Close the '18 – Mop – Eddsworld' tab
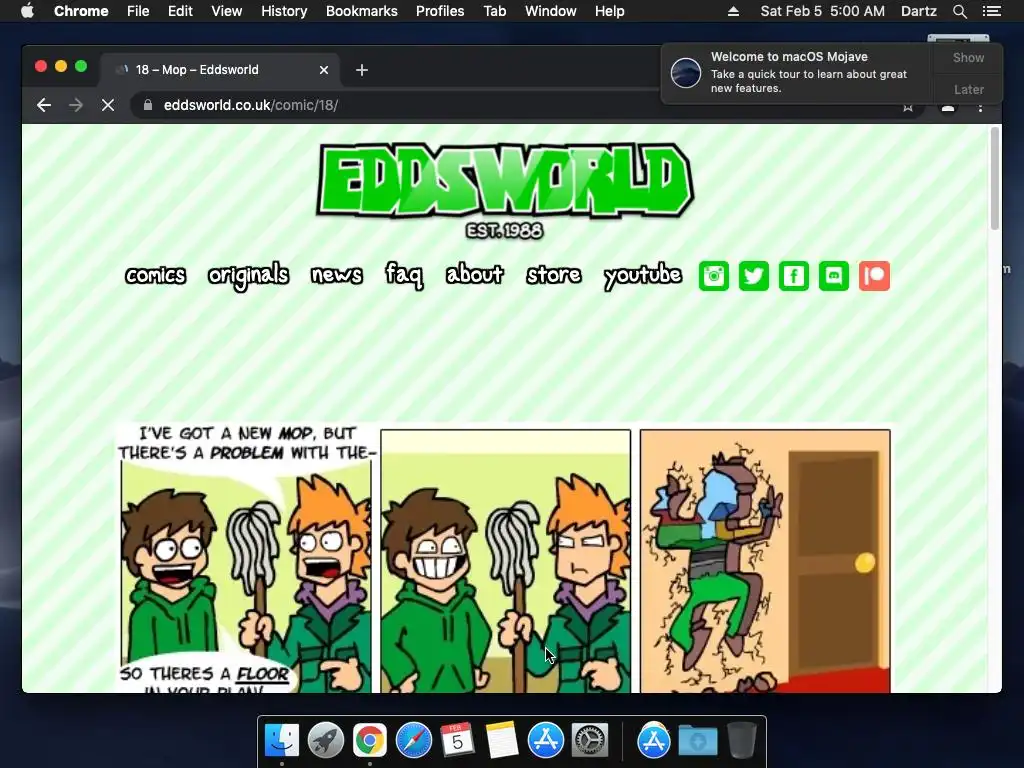 [x=324, y=70]
